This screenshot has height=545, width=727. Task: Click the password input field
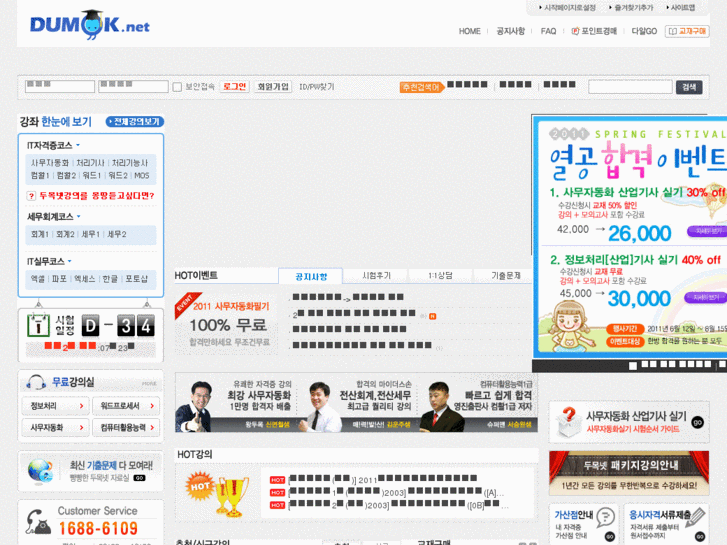133,86
